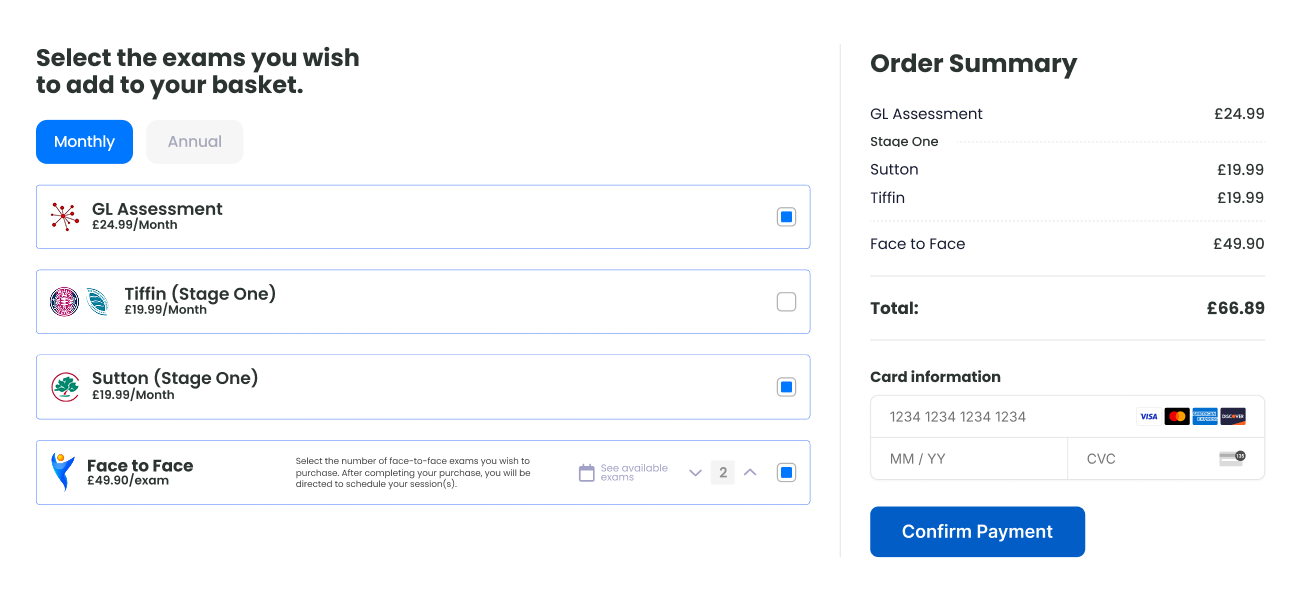Image resolution: width=1311 pixels, height=602 pixels.
Task: Check the Tiffin (Stage One) checkbox
Action: coord(786,302)
